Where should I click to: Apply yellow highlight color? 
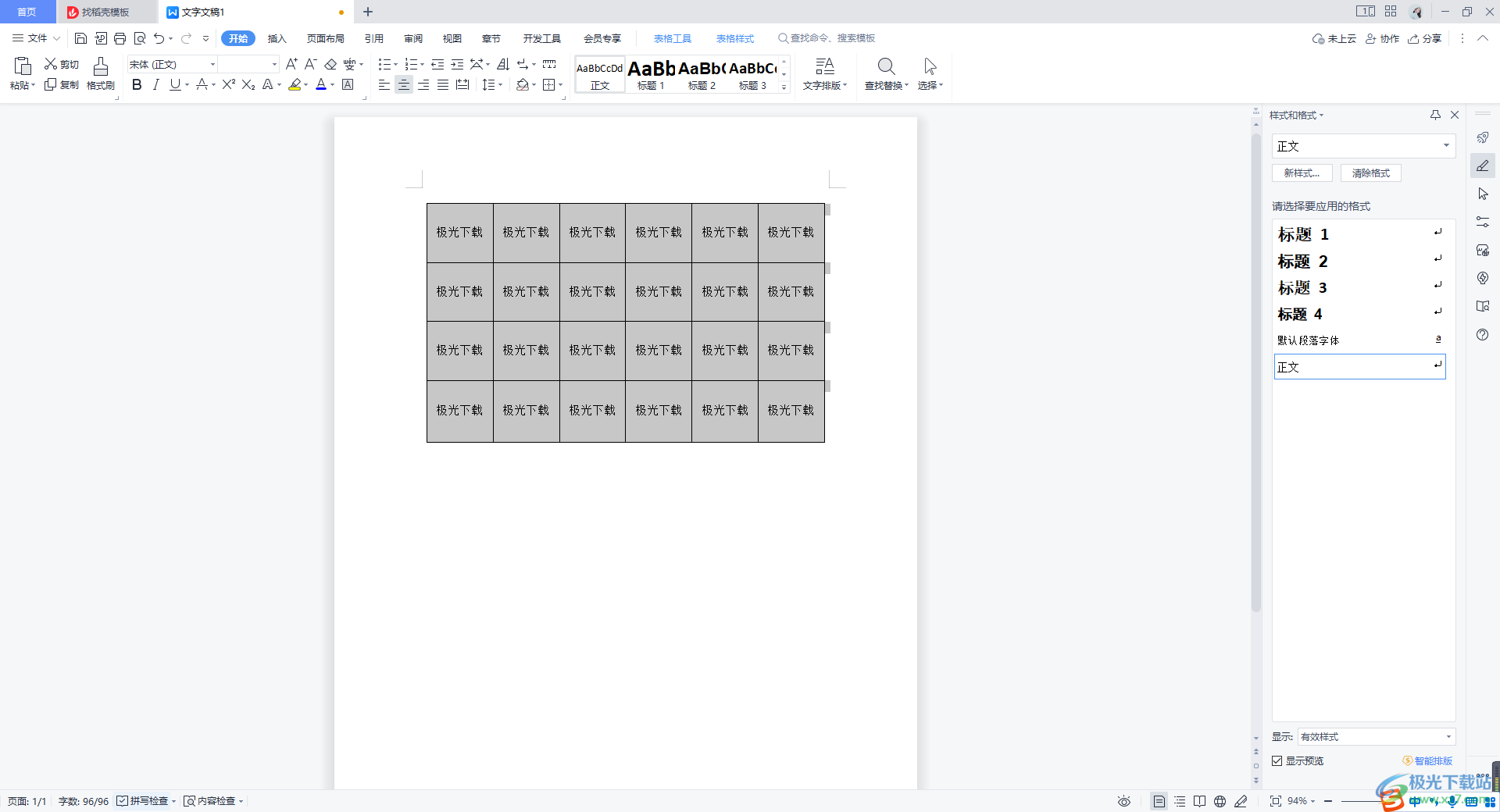(x=295, y=84)
